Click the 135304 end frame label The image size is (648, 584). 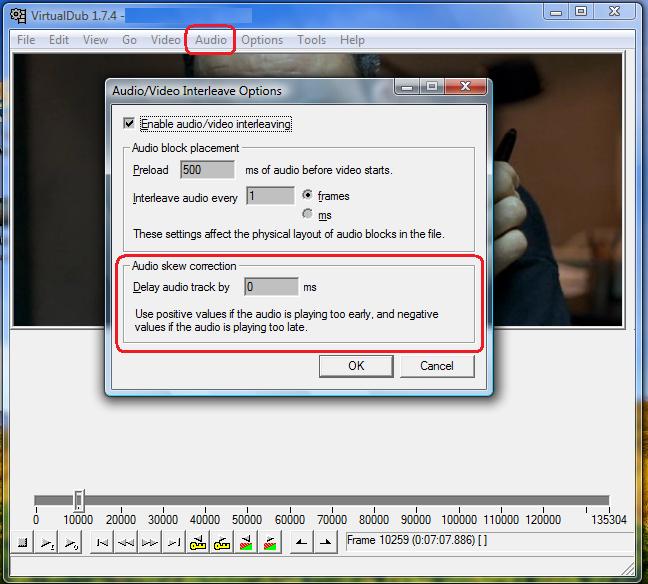coord(609,520)
